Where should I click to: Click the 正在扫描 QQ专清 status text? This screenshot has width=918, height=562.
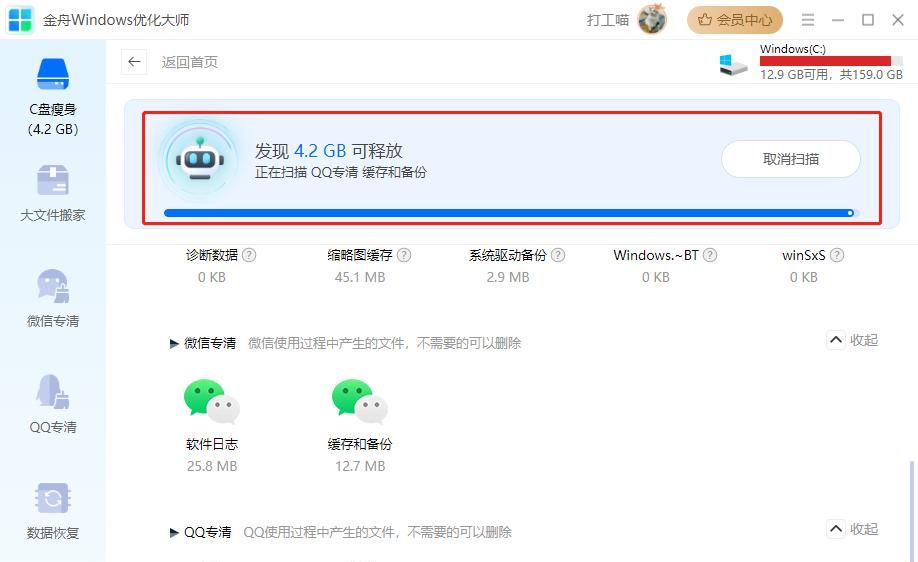(x=341, y=172)
